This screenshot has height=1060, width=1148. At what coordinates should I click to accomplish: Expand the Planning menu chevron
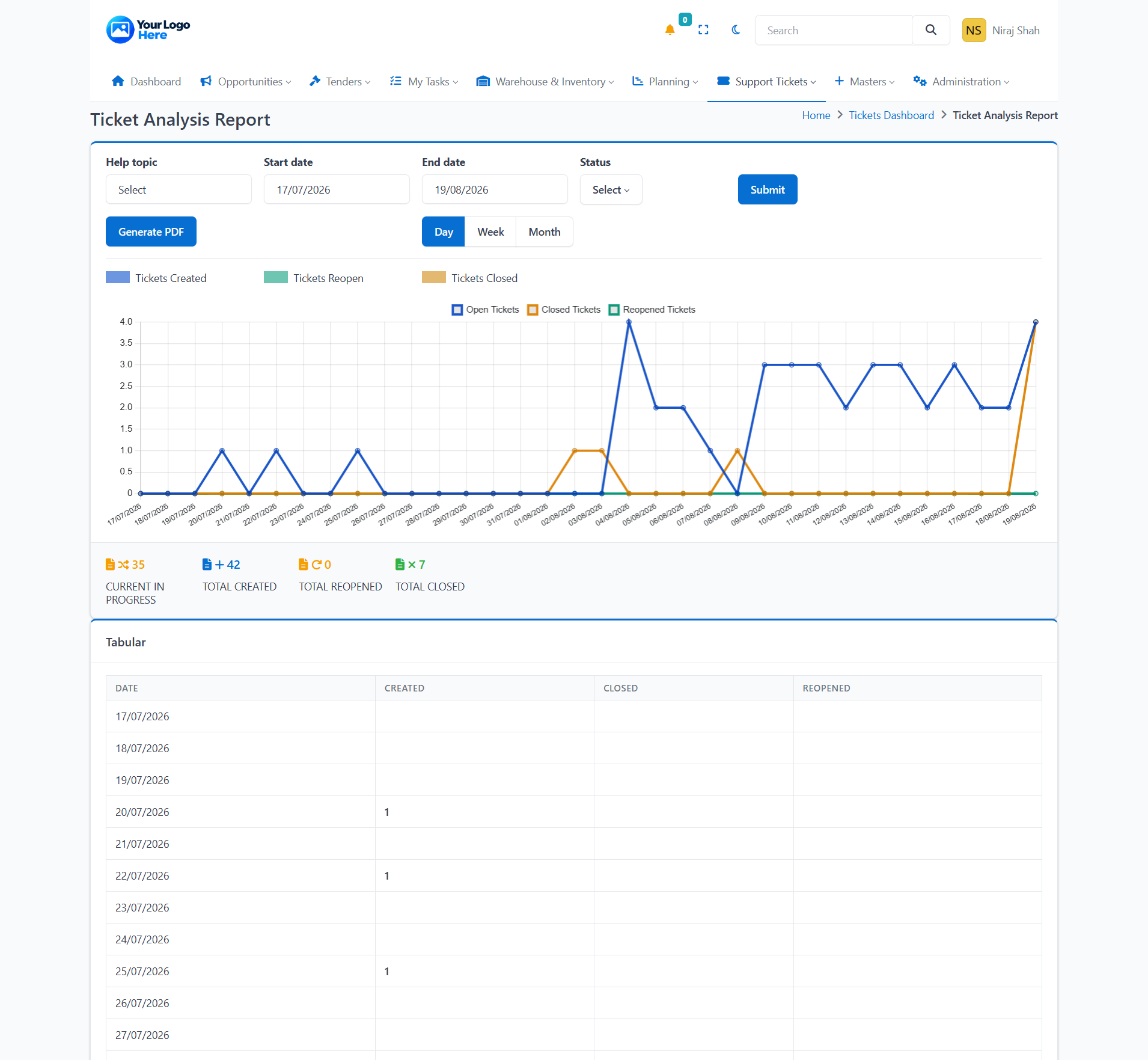pyautogui.click(x=695, y=82)
